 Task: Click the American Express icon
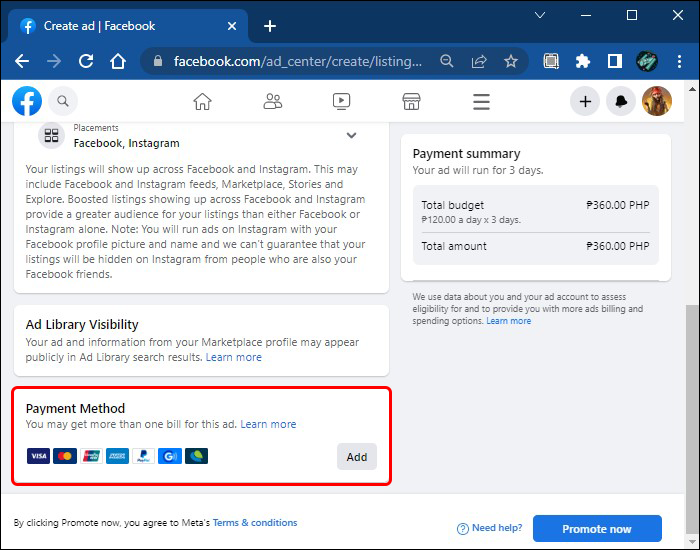tap(117, 456)
